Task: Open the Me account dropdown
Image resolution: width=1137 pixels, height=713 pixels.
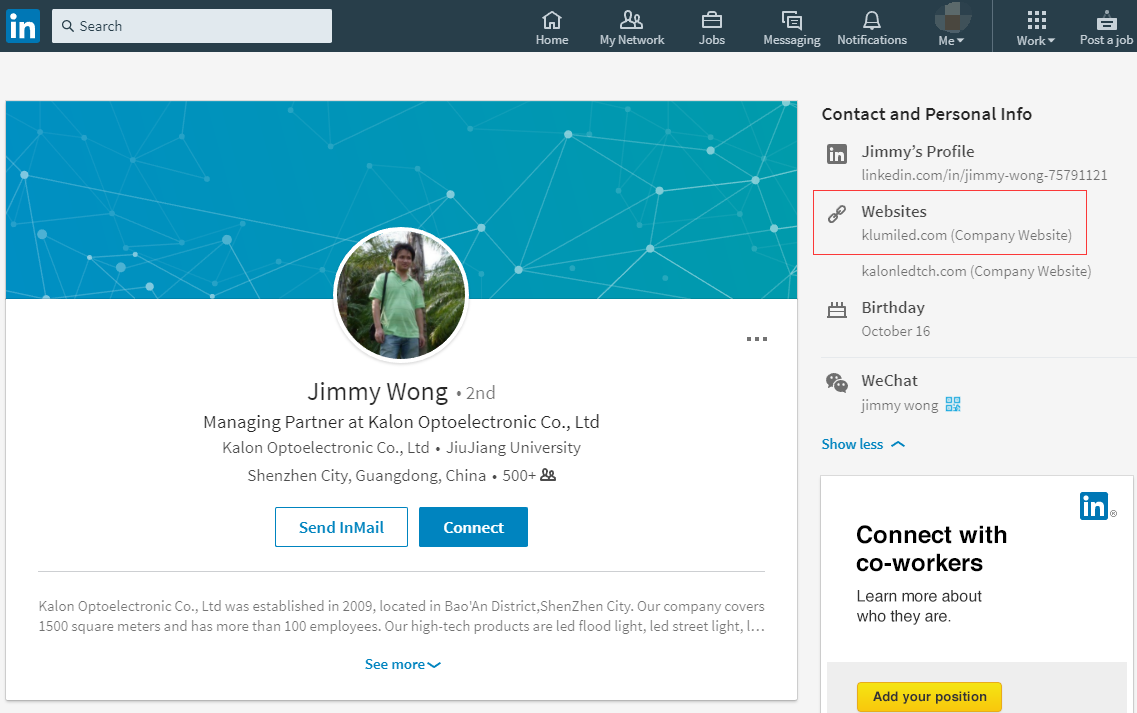Action: tap(952, 26)
